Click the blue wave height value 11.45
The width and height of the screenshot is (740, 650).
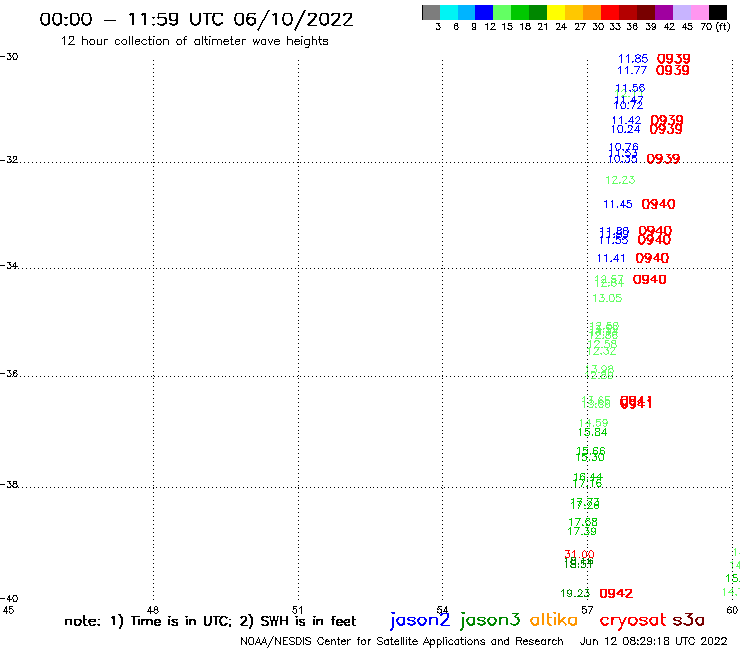[x=618, y=204]
